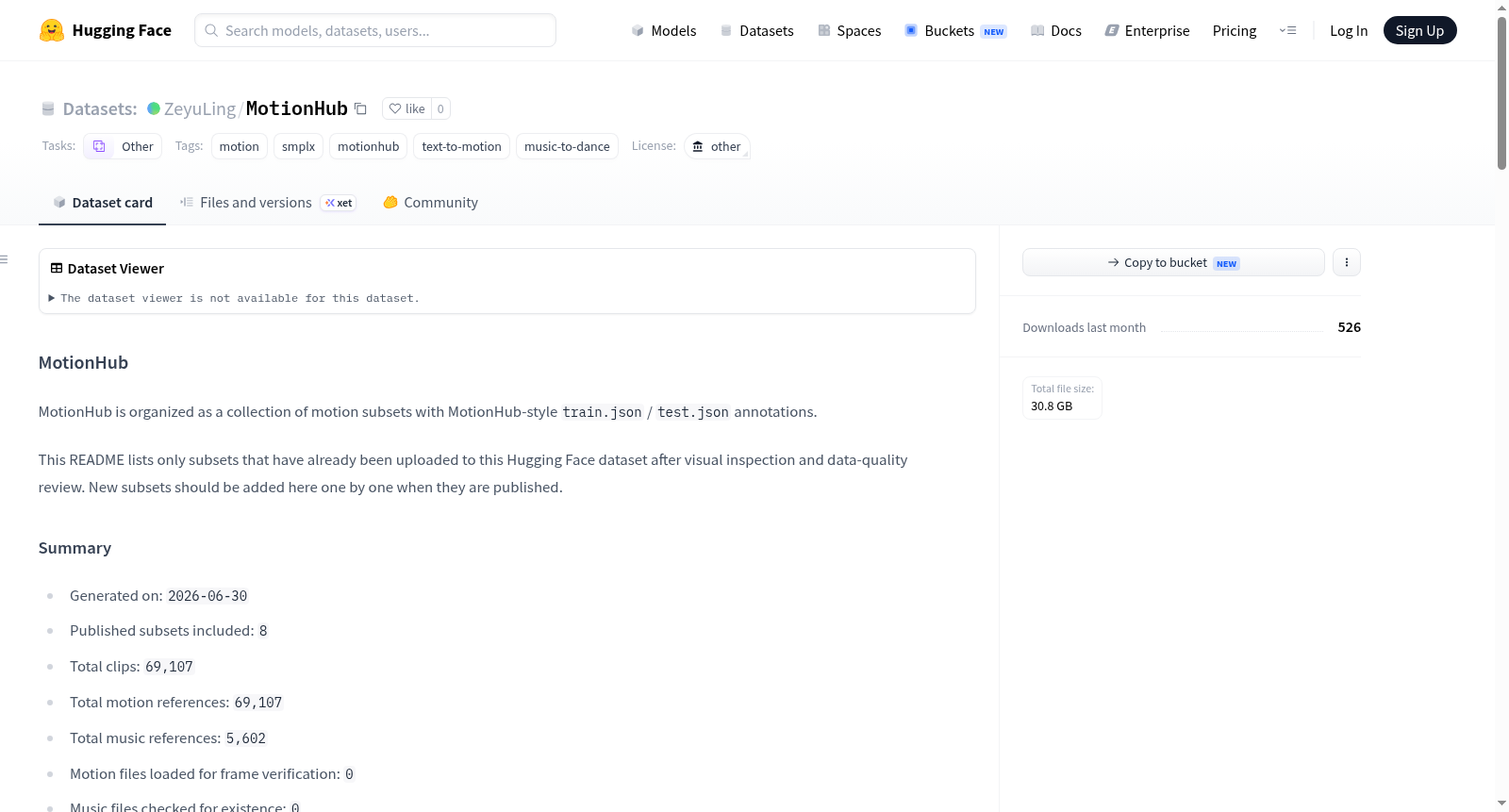Open the Models page
The image size is (1509, 812).
(664, 30)
